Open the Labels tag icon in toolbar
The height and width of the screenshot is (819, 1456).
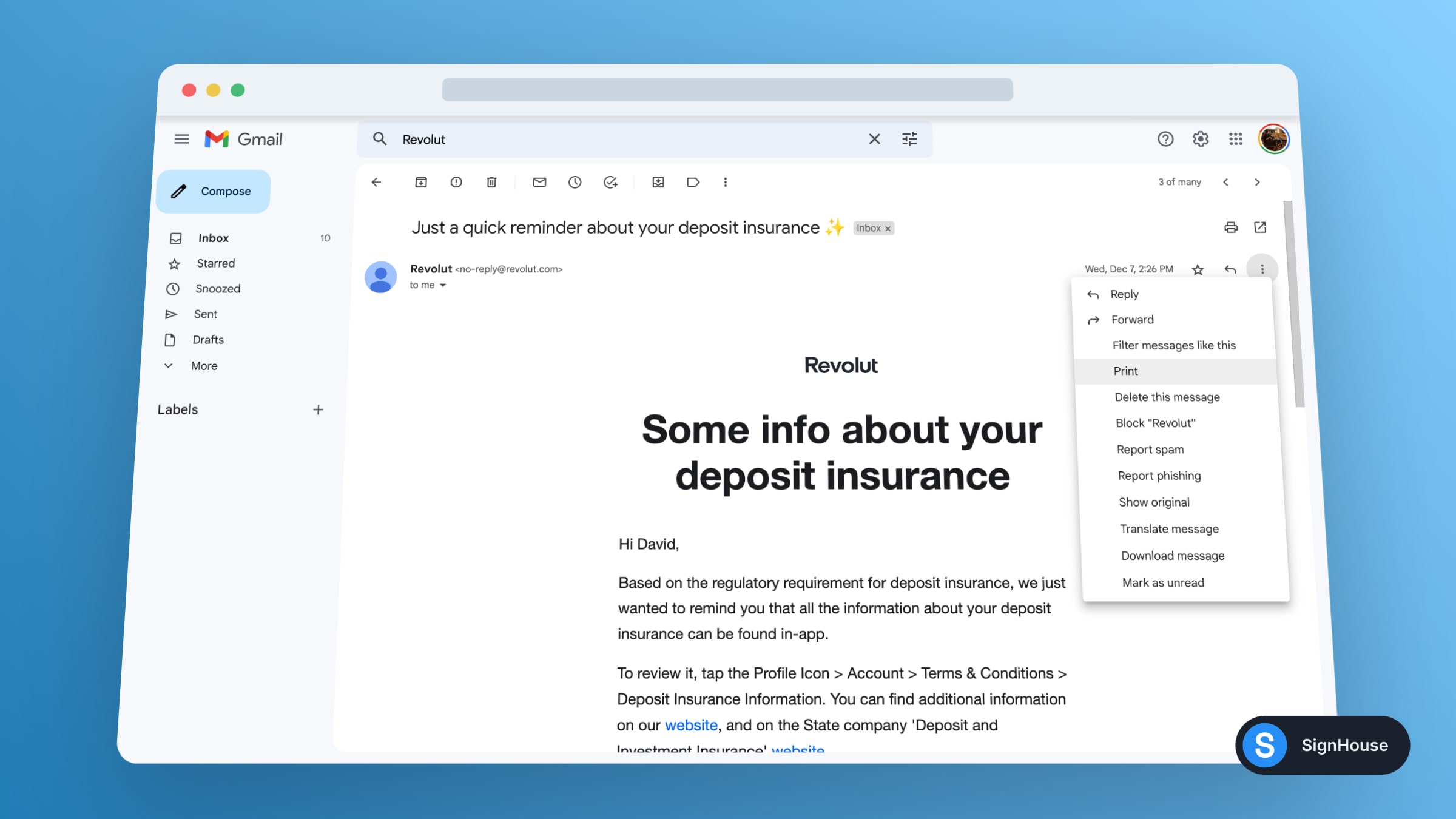[x=693, y=182]
